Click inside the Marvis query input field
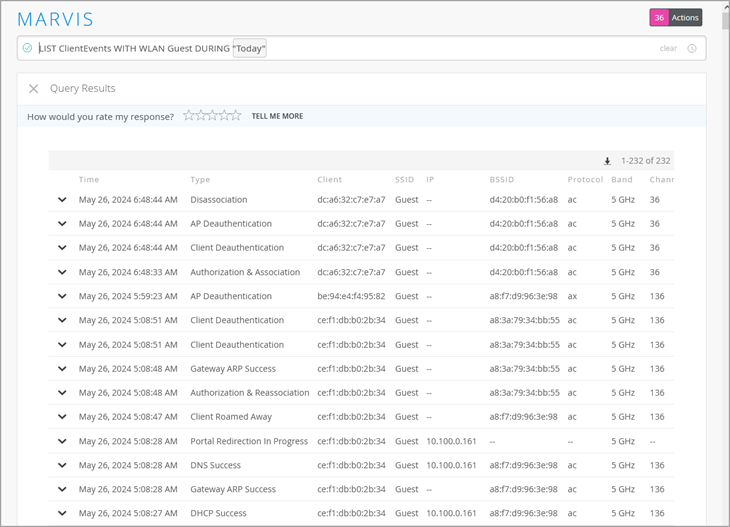The image size is (730, 527). click(450, 48)
